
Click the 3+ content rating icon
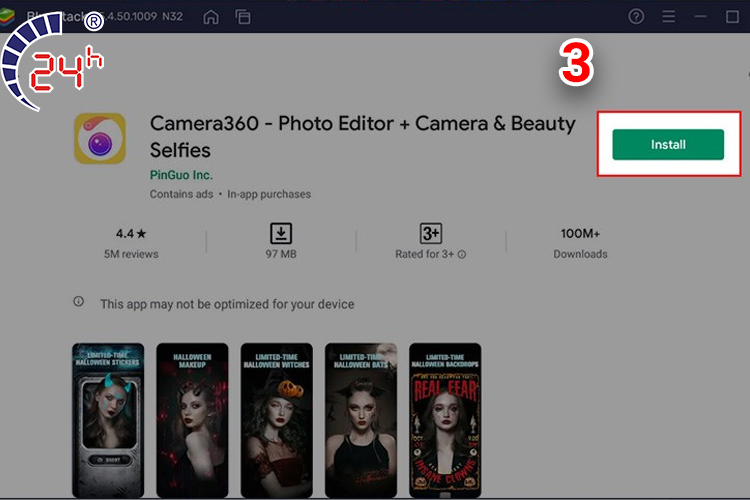pos(430,233)
